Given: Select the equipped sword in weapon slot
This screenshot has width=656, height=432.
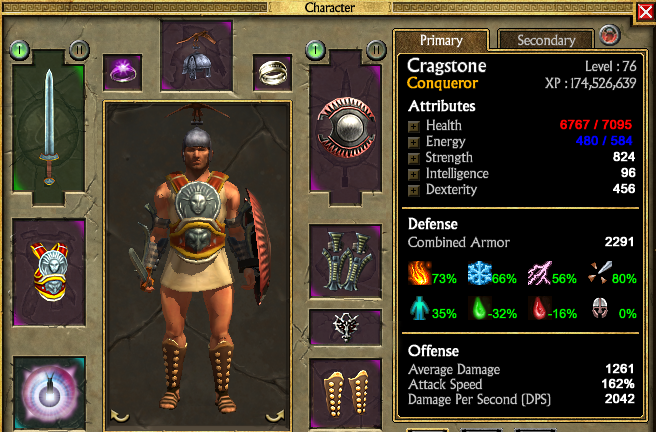Looking at the screenshot, I should pos(49,128).
